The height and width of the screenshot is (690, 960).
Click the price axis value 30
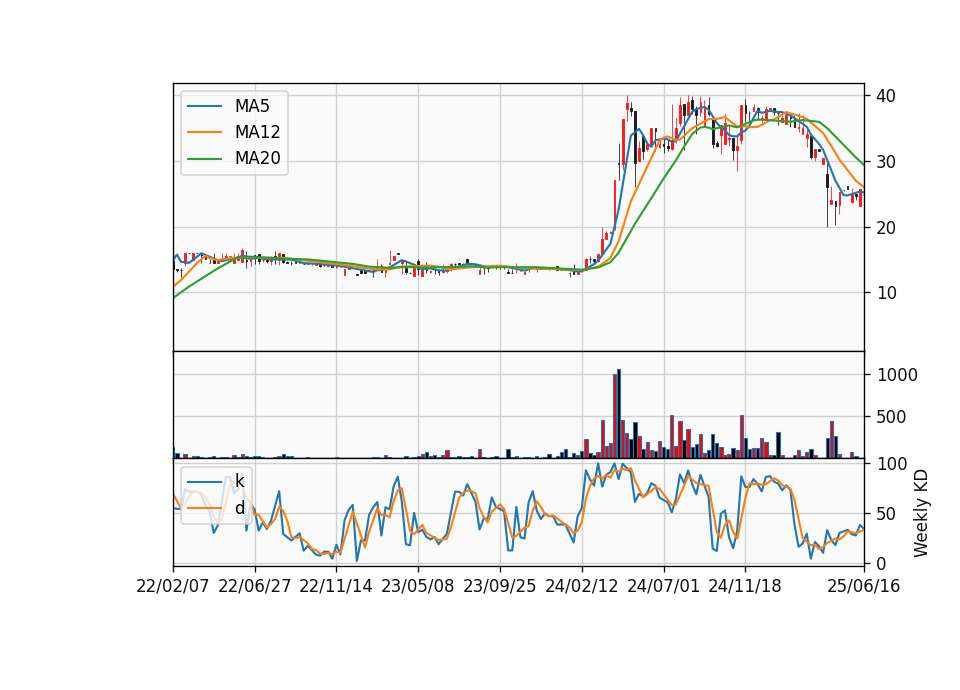point(886,162)
